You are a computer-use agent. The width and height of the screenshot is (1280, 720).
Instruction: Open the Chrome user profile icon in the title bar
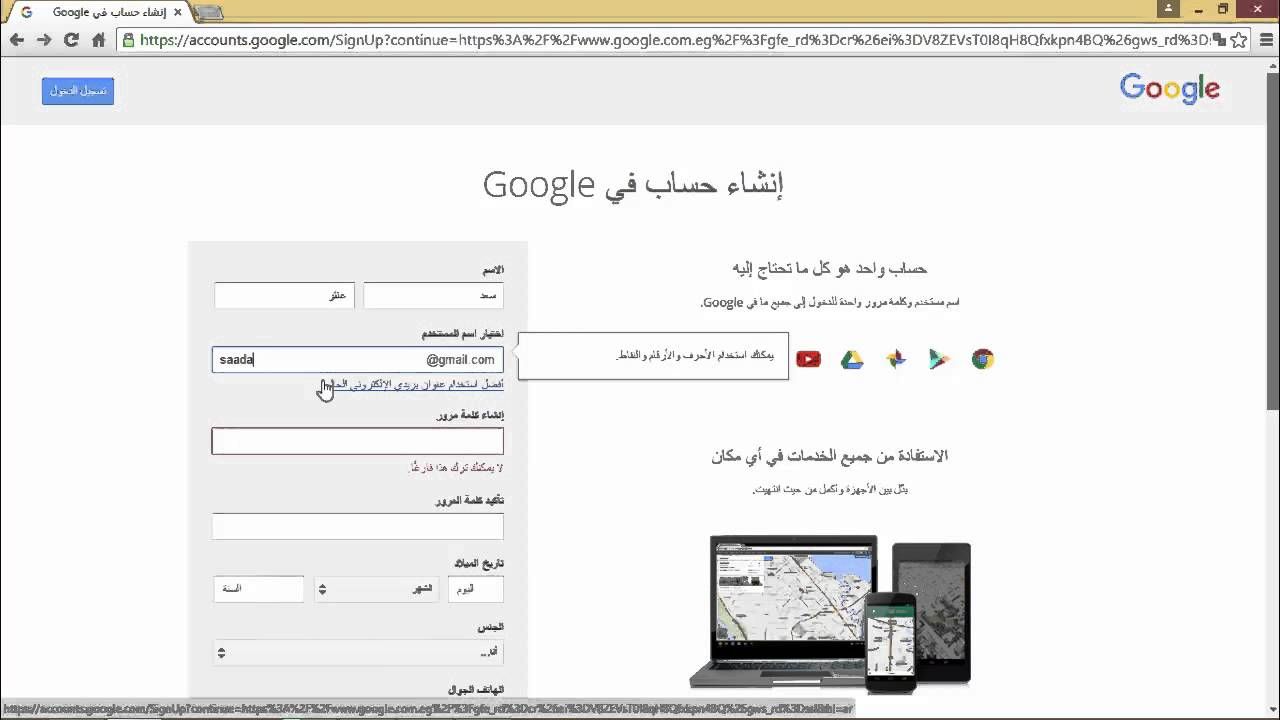click(1168, 9)
